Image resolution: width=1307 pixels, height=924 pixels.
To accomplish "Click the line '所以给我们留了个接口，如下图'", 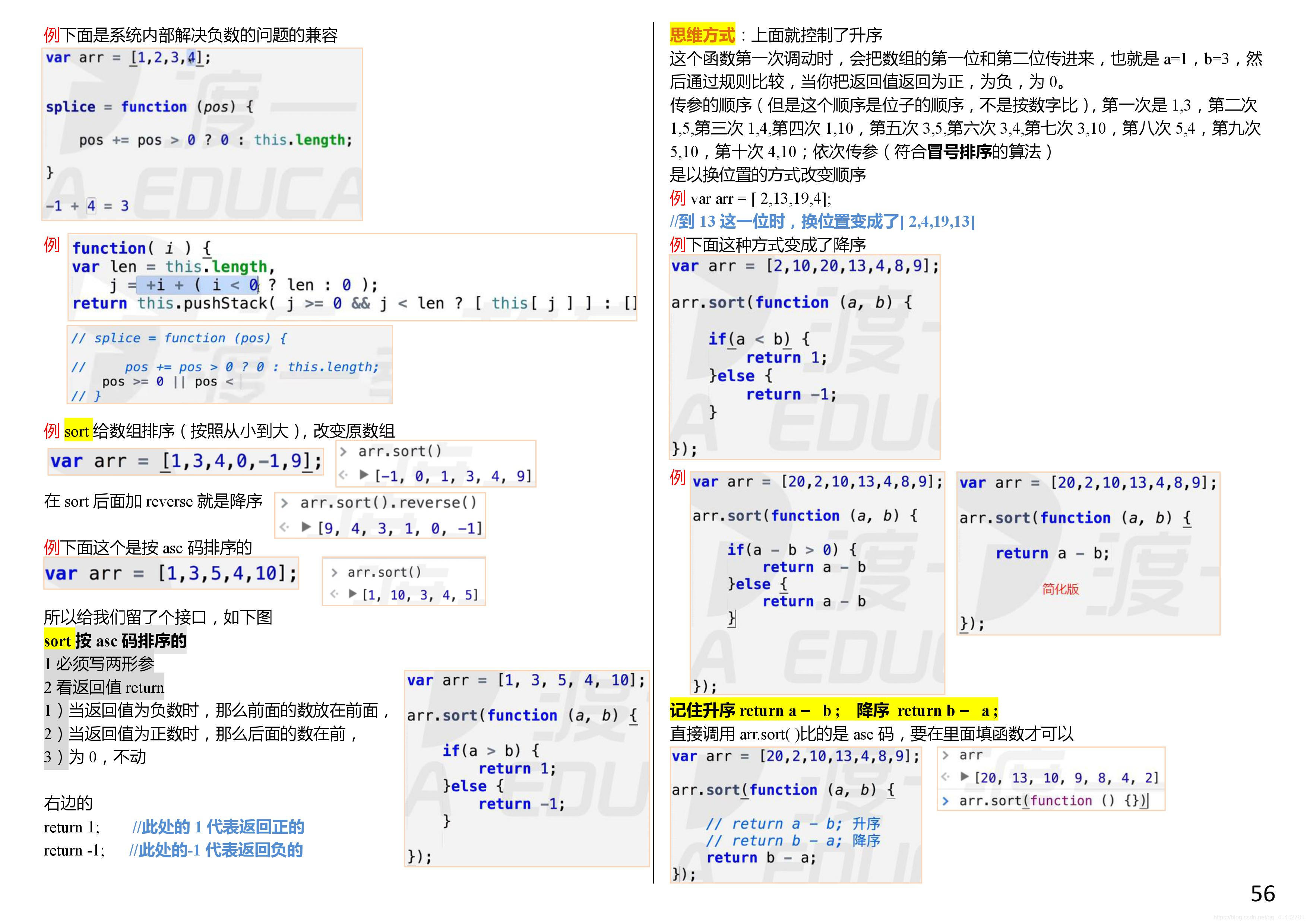I will 158,617.
